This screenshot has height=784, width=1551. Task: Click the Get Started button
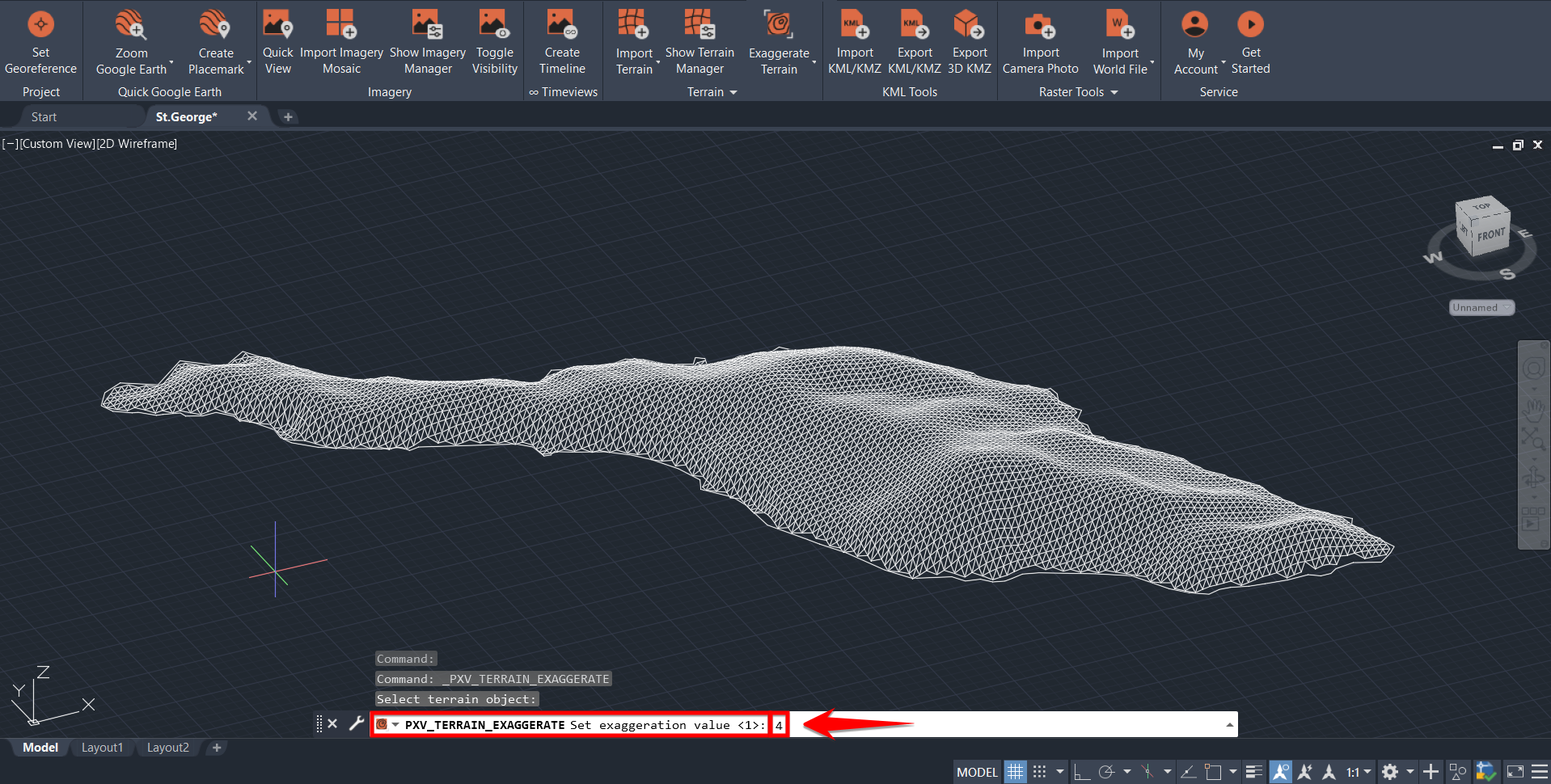click(1250, 42)
